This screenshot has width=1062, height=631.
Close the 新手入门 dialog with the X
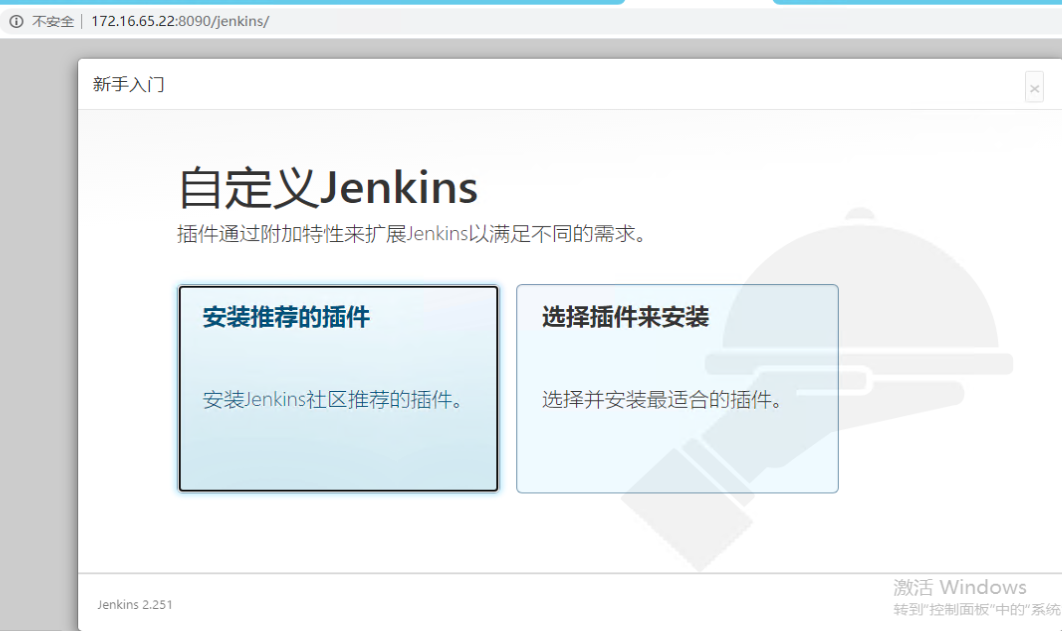pyautogui.click(x=1034, y=87)
